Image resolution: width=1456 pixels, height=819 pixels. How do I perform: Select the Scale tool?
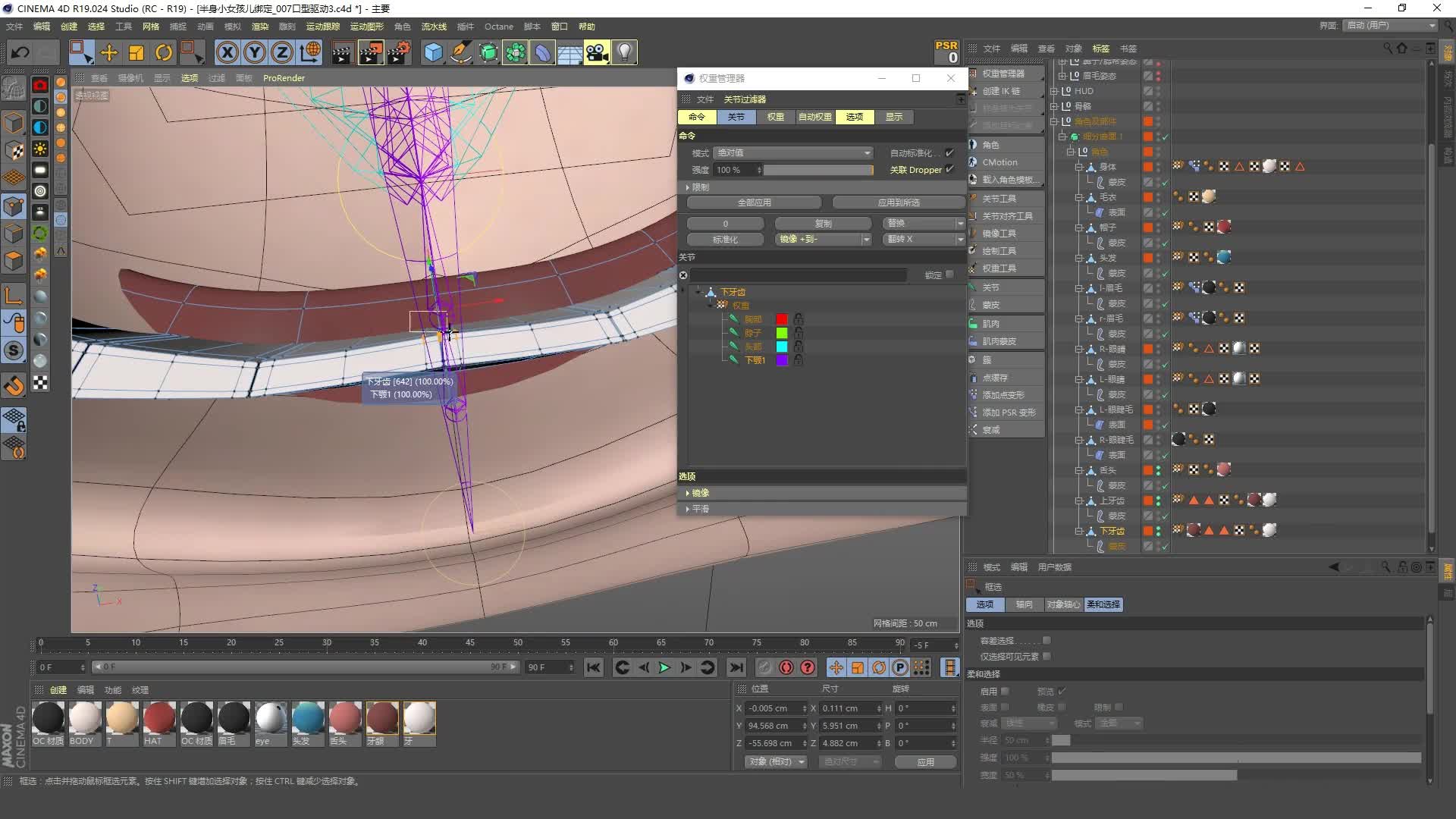[136, 52]
